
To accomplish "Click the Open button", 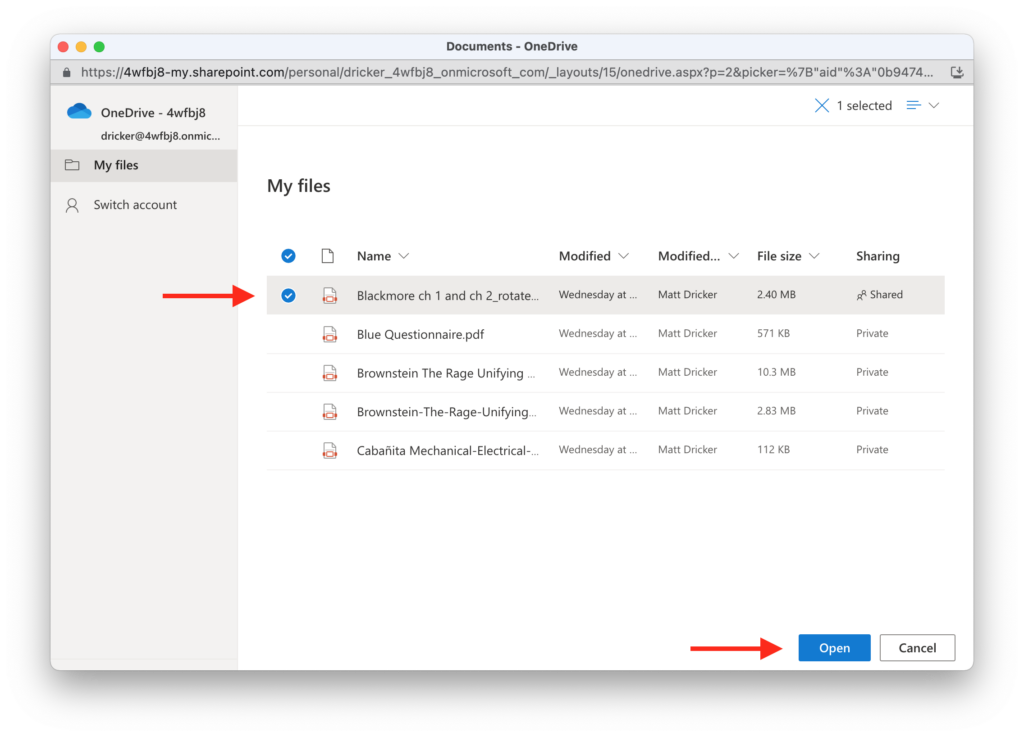I will 834,647.
